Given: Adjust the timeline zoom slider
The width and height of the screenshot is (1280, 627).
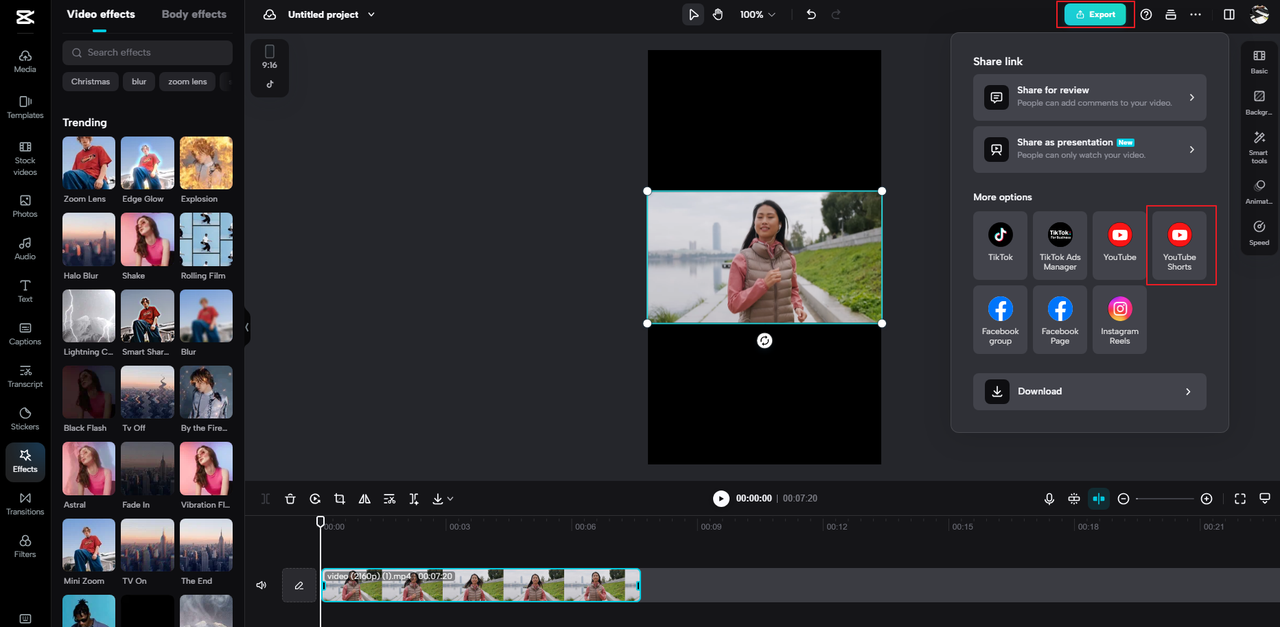Looking at the screenshot, I should 1163,498.
